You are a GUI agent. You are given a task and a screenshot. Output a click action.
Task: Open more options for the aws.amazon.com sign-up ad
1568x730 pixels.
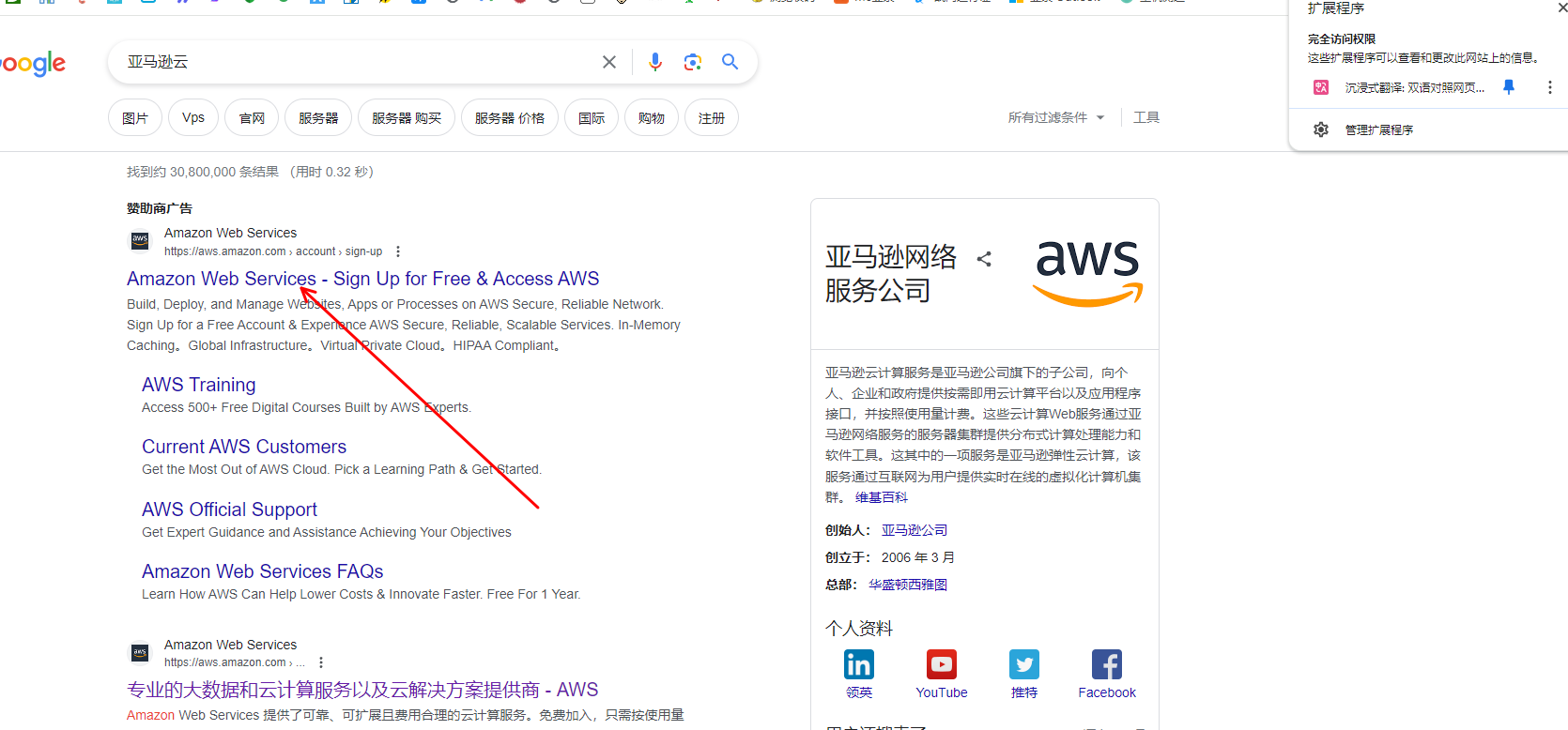(398, 251)
